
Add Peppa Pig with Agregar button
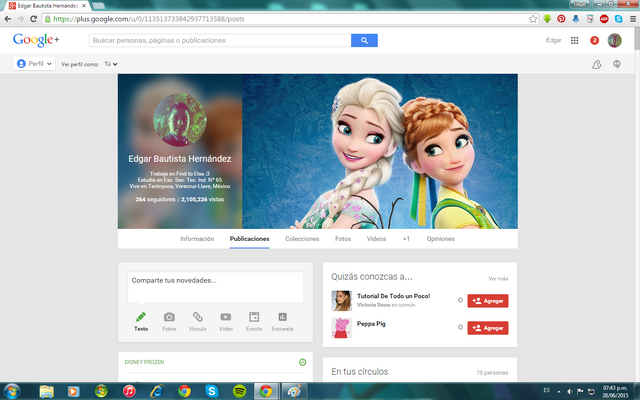click(x=488, y=328)
